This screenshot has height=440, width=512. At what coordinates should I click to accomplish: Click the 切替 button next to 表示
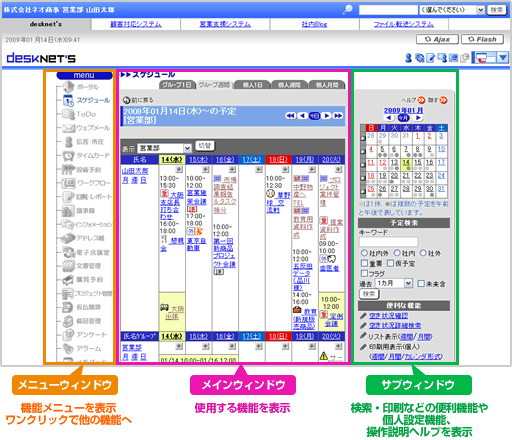pos(205,146)
